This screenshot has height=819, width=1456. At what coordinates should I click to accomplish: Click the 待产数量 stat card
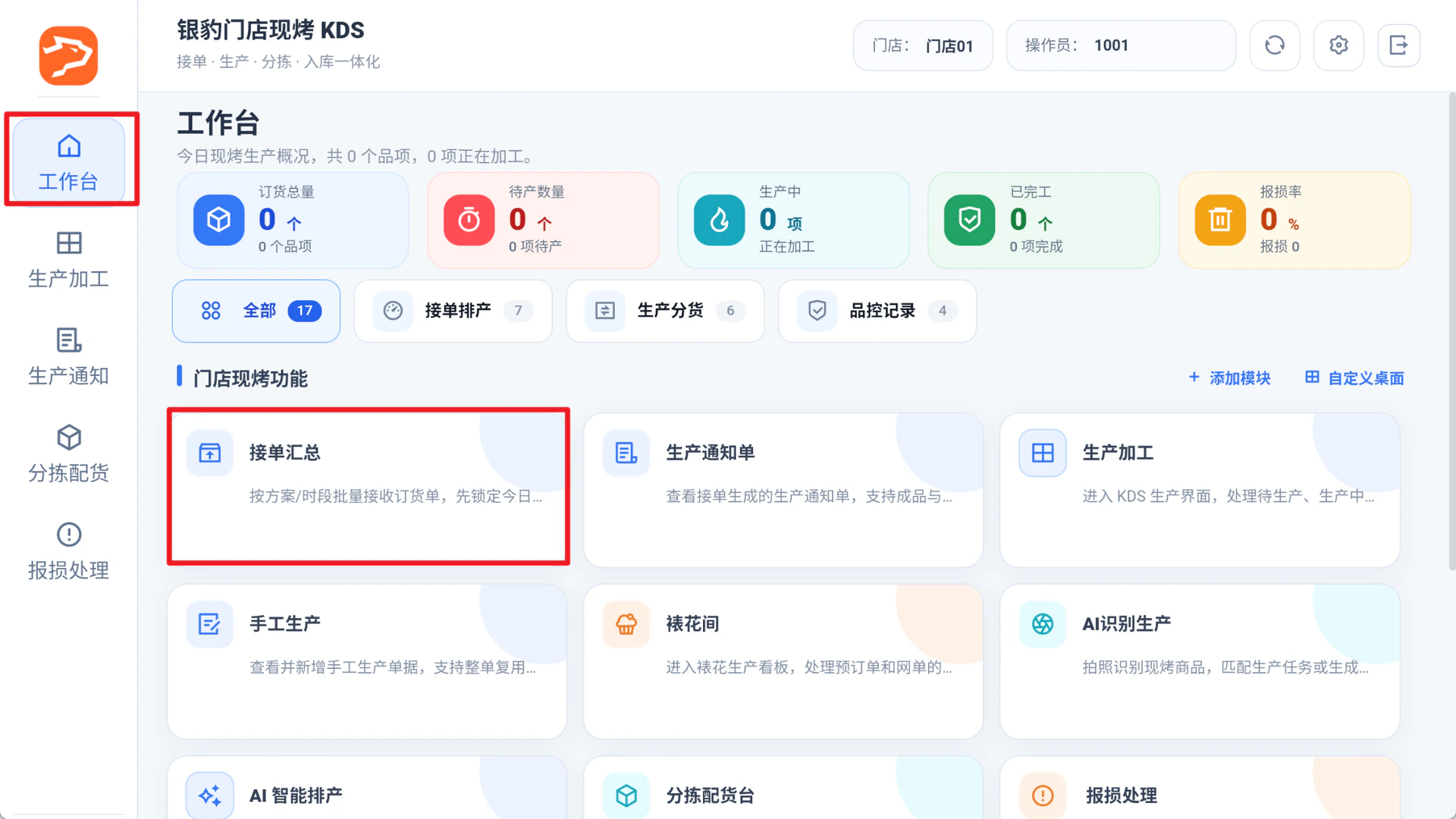point(543,220)
